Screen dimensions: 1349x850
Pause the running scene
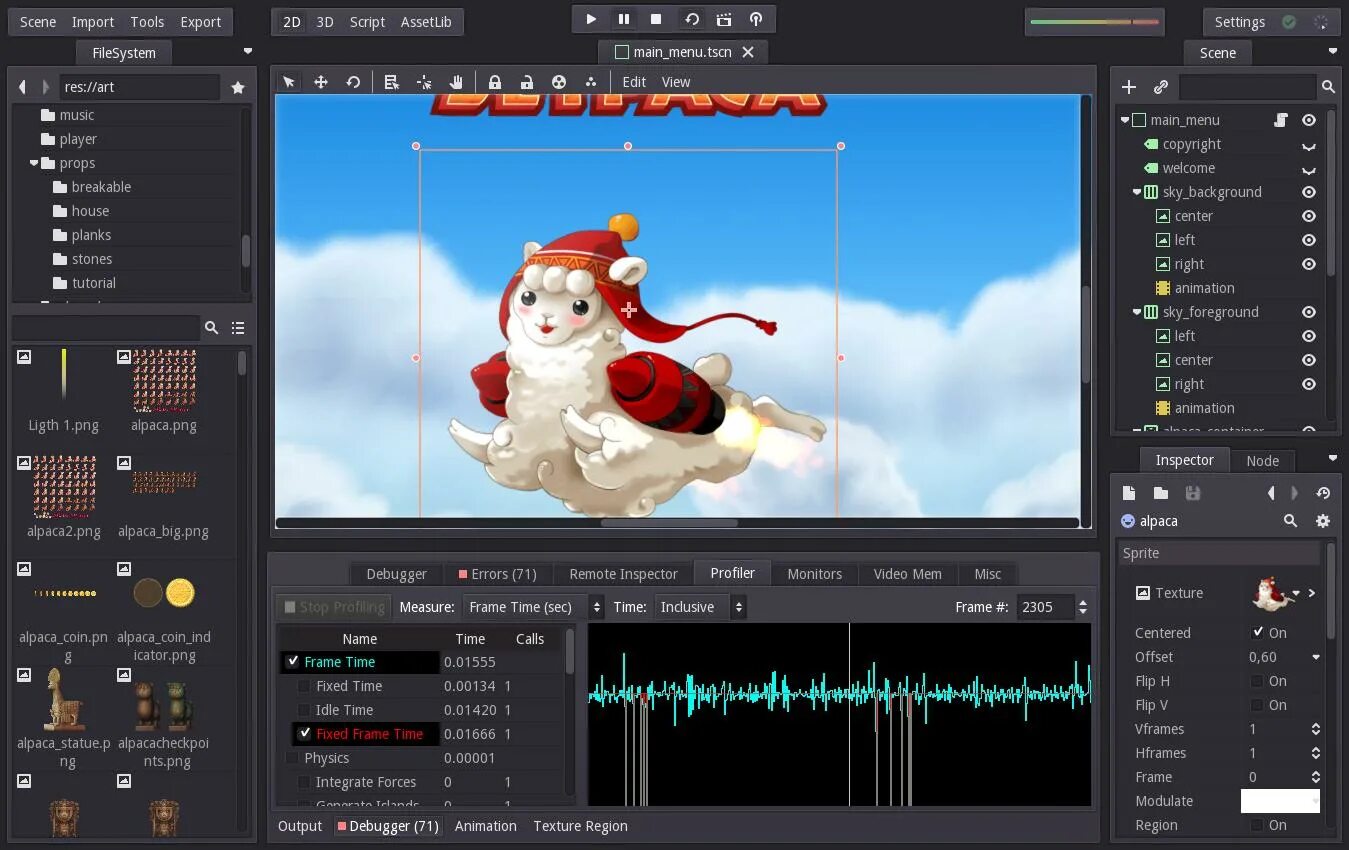pyautogui.click(x=624, y=19)
